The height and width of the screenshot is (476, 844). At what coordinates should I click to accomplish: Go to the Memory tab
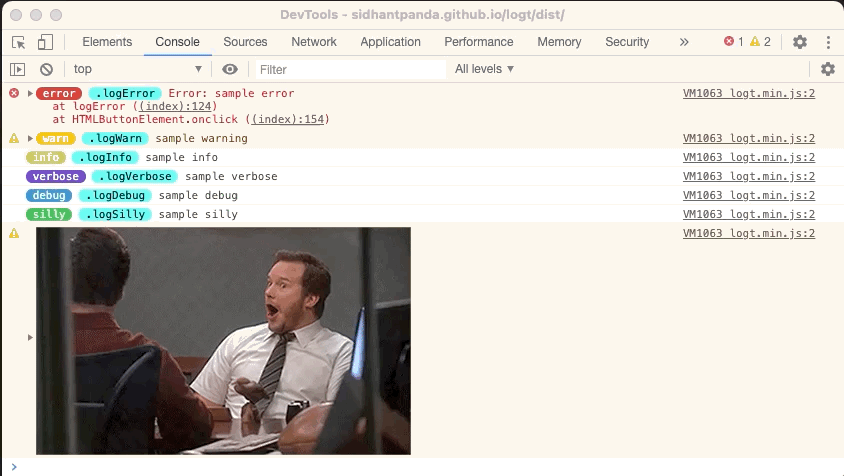pyautogui.click(x=559, y=42)
